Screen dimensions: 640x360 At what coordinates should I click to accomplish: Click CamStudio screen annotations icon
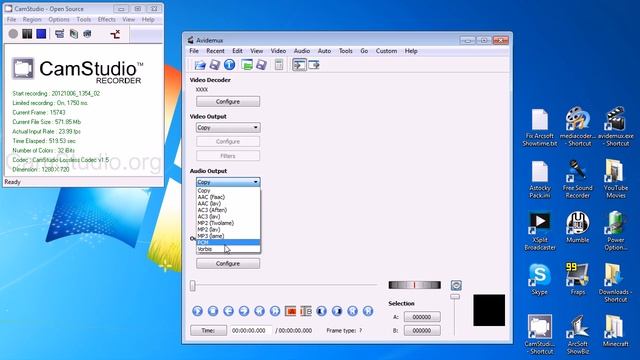pyautogui.click(x=87, y=34)
